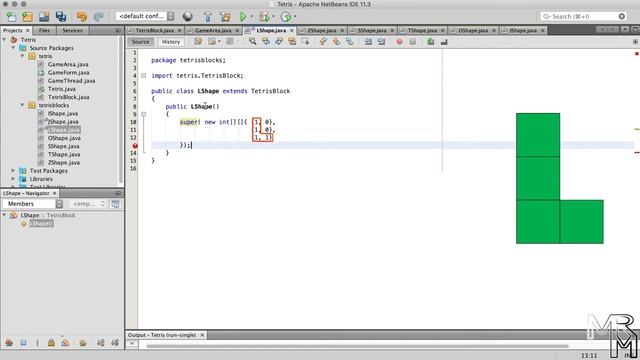The height and width of the screenshot is (360, 640).
Task: Click the Undo toolbar icon
Action: (82, 16)
